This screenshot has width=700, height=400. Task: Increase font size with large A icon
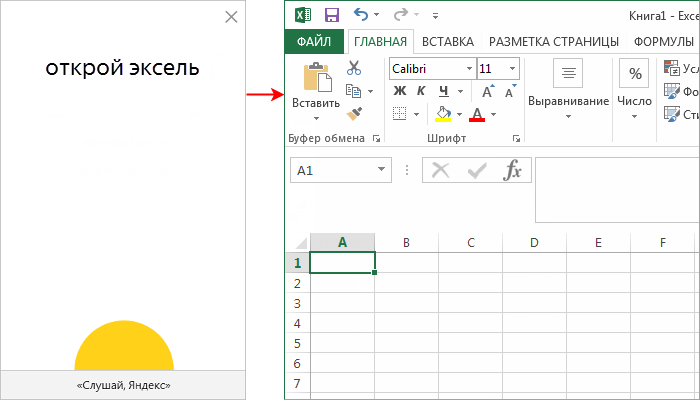tap(485, 91)
